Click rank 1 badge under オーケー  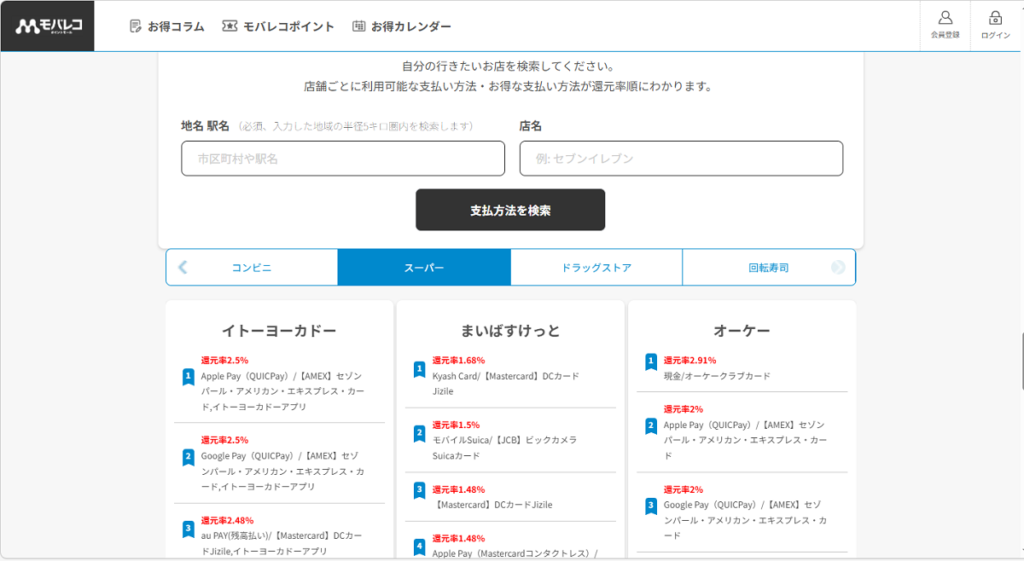pos(650,361)
